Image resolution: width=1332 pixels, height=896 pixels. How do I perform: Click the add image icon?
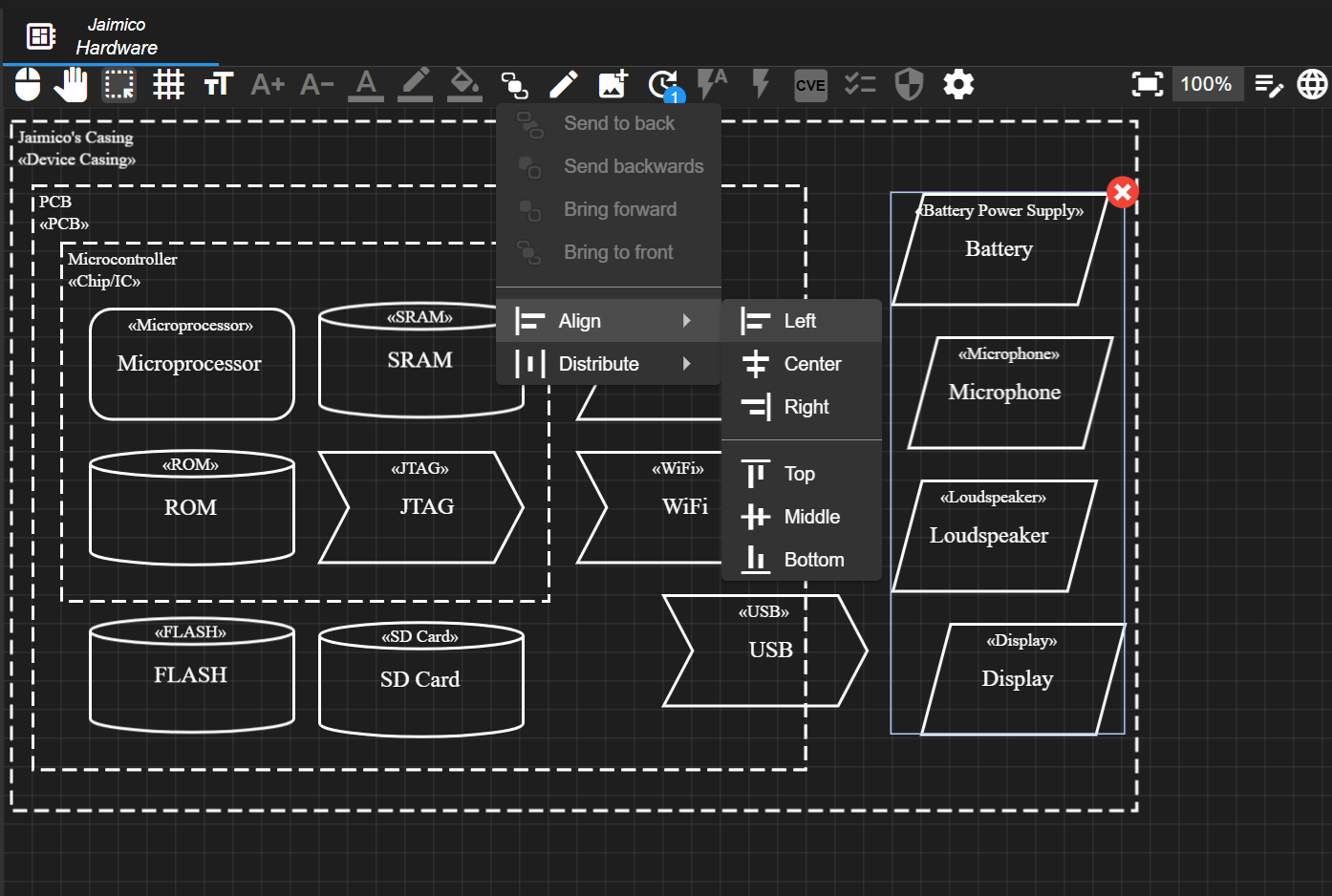click(x=612, y=84)
